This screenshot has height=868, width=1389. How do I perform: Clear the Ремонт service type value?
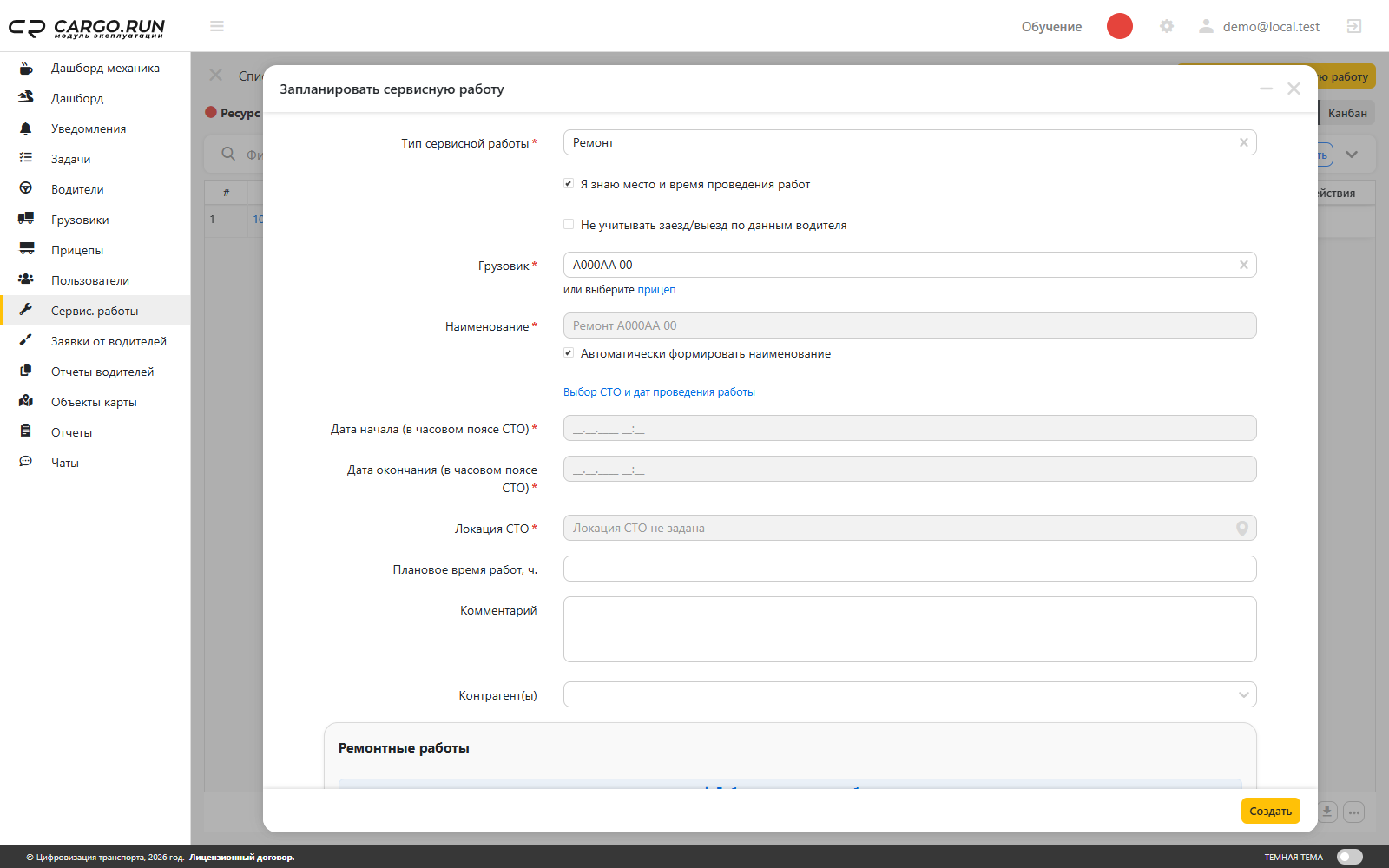pyautogui.click(x=1244, y=142)
